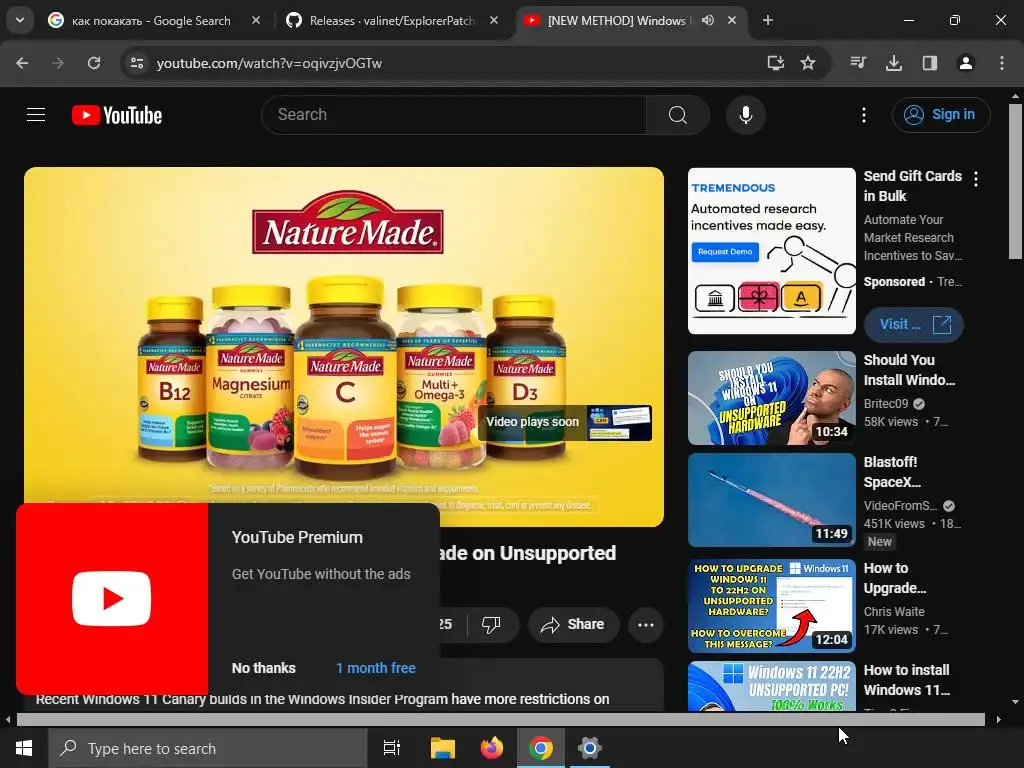1024x768 pixels.
Task: Open How to install Windows 11 title
Action: click(906, 680)
